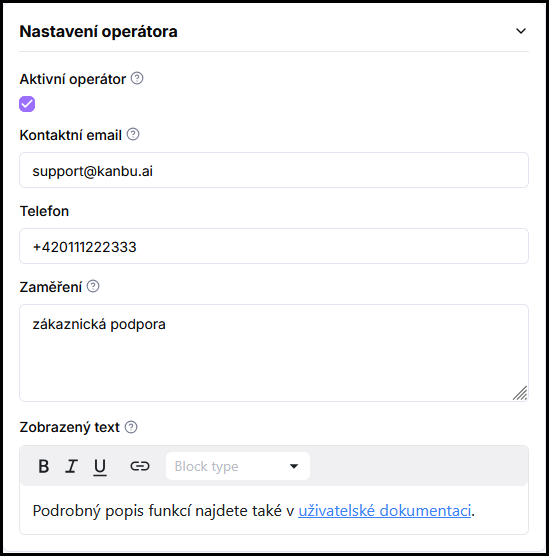Click the Nastavení operátora heading
This screenshot has height=556, width=549.
[x=99, y=31]
